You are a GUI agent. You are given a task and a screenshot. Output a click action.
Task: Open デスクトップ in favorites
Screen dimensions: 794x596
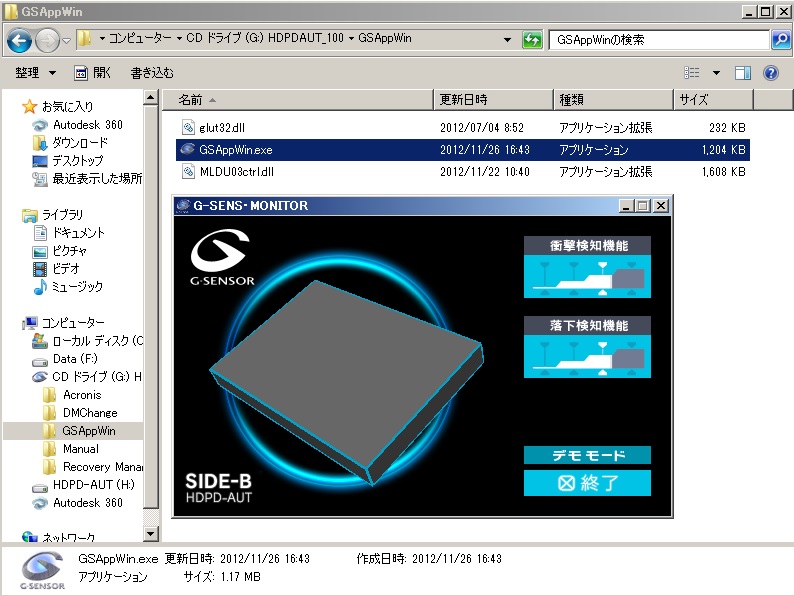[77, 161]
